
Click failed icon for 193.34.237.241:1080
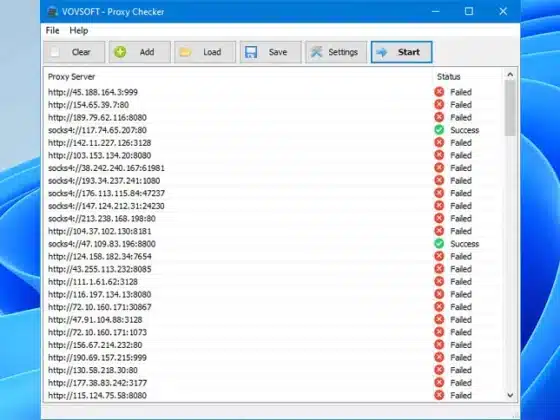point(439,180)
